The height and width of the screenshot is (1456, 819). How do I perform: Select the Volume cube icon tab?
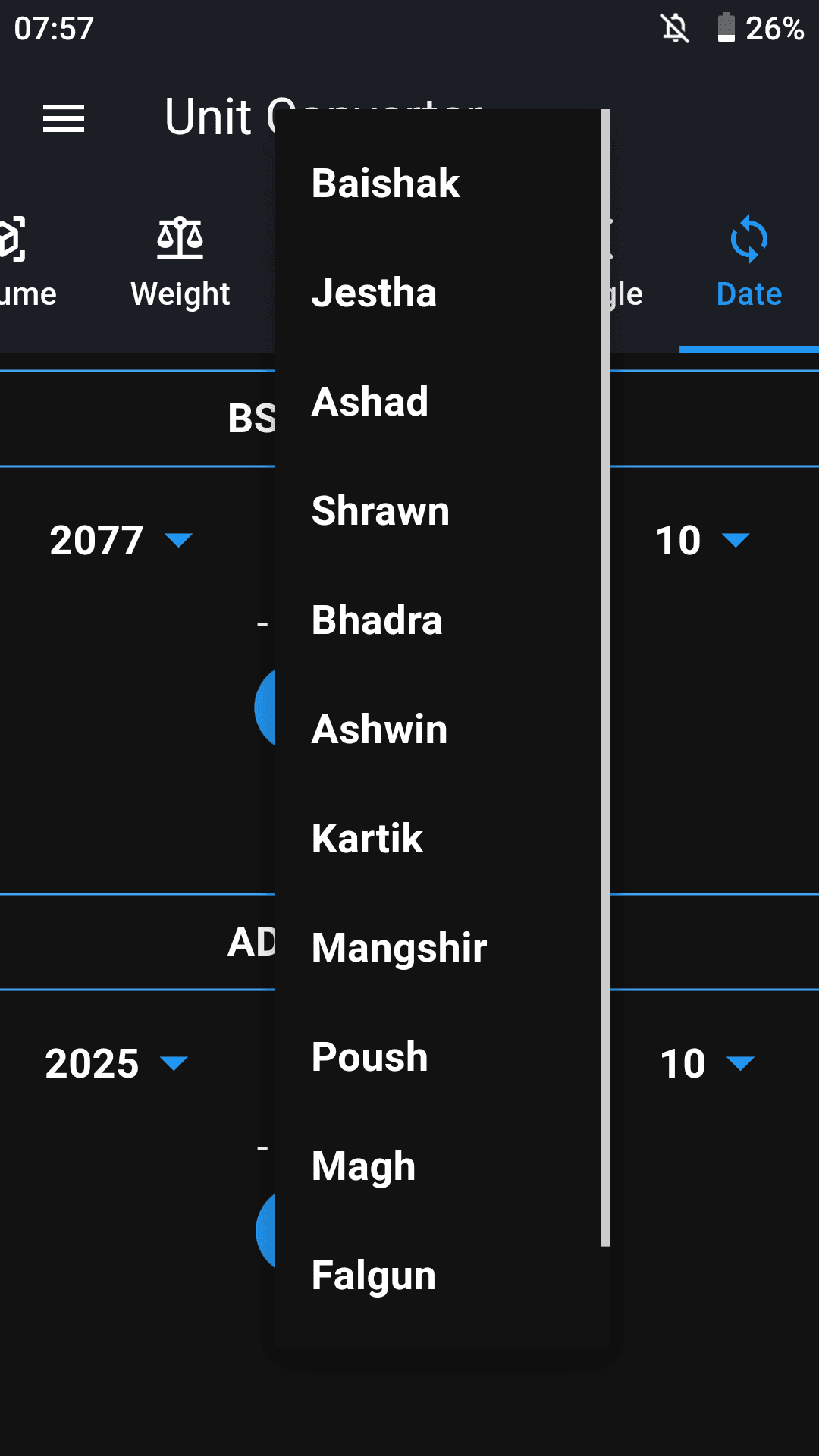(x=12, y=239)
